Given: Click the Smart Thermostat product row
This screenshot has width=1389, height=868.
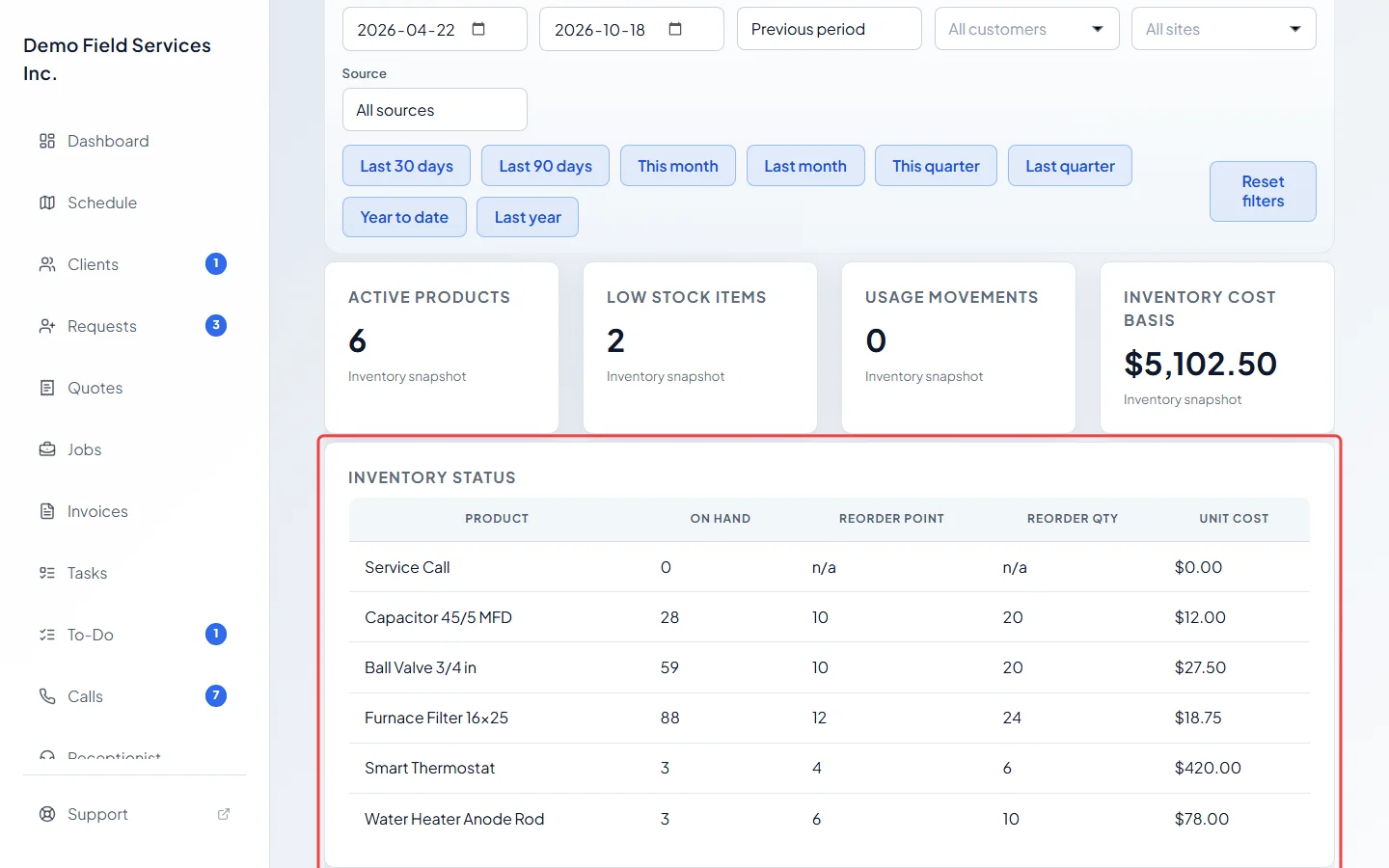Looking at the screenshot, I should coord(830,768).
